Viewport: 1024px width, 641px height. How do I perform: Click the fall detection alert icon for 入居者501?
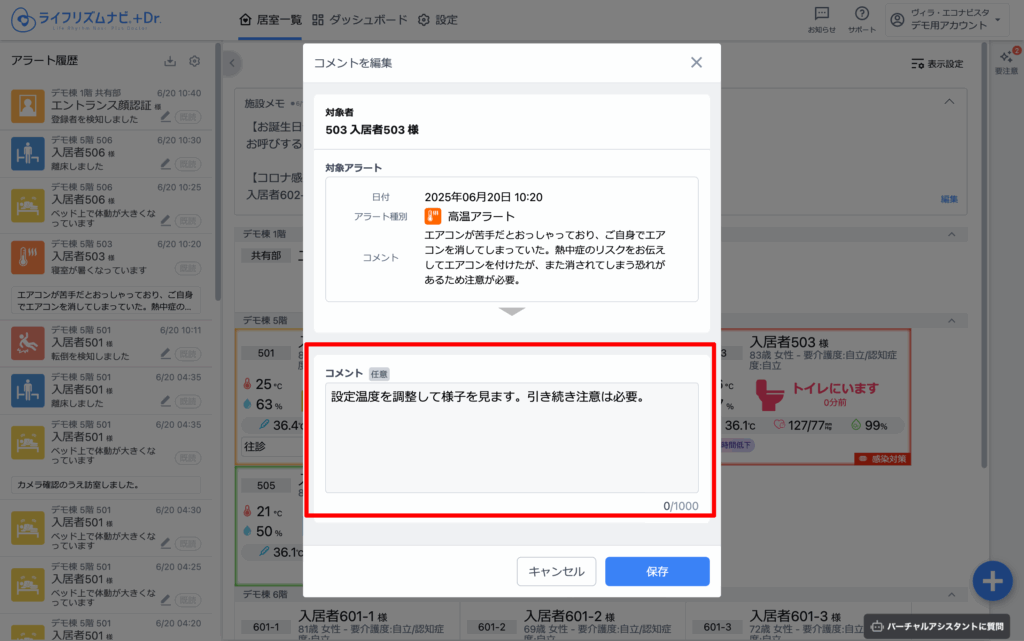click(27, 343)
